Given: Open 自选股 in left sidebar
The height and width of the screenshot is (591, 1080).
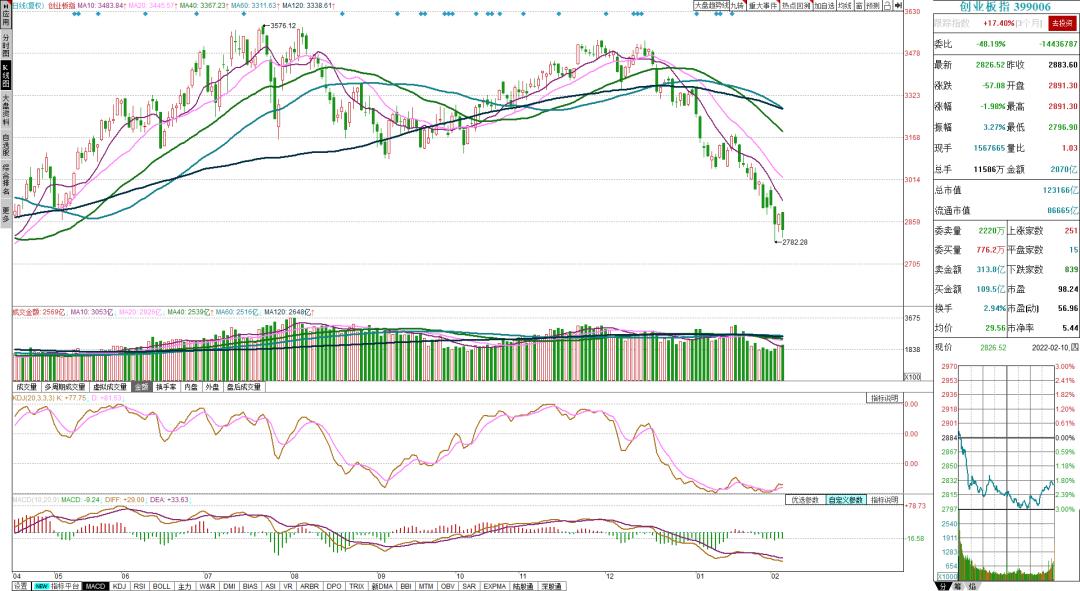Looking at the screenshot, I should [6, 146].
